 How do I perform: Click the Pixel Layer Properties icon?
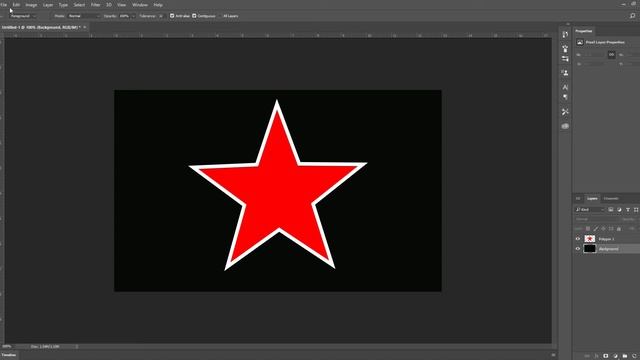click(580, 42)
